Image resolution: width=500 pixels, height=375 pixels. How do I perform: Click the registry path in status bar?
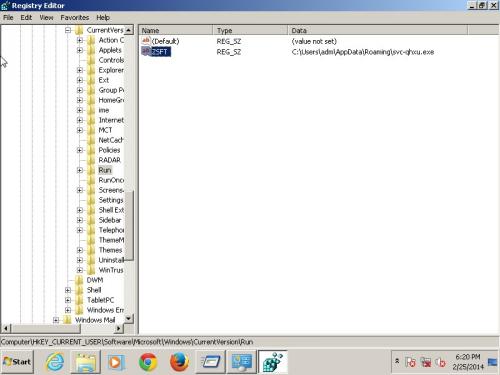tap(127, 342)
